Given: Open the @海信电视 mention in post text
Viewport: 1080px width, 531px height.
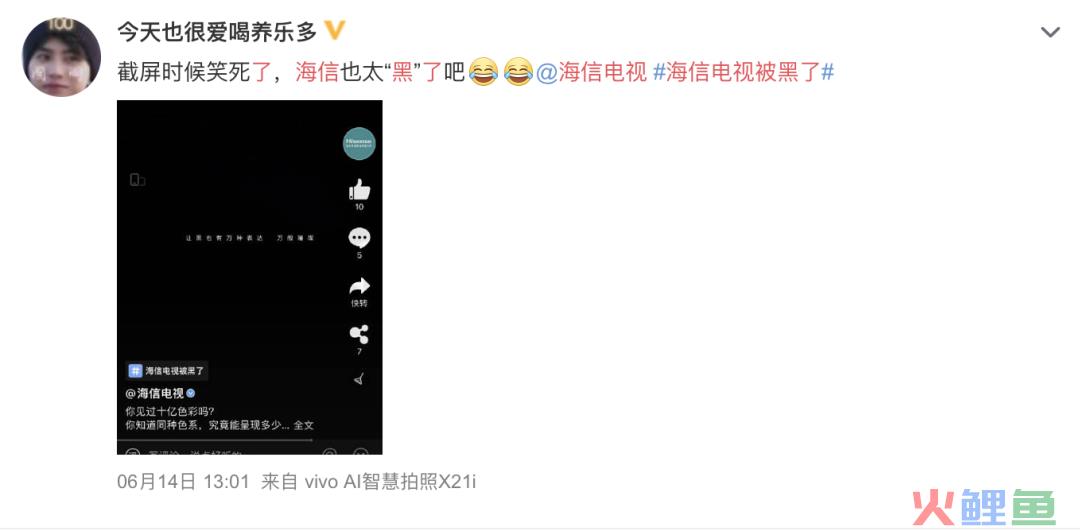Looking at the screenshot, I should pos(592,72).
